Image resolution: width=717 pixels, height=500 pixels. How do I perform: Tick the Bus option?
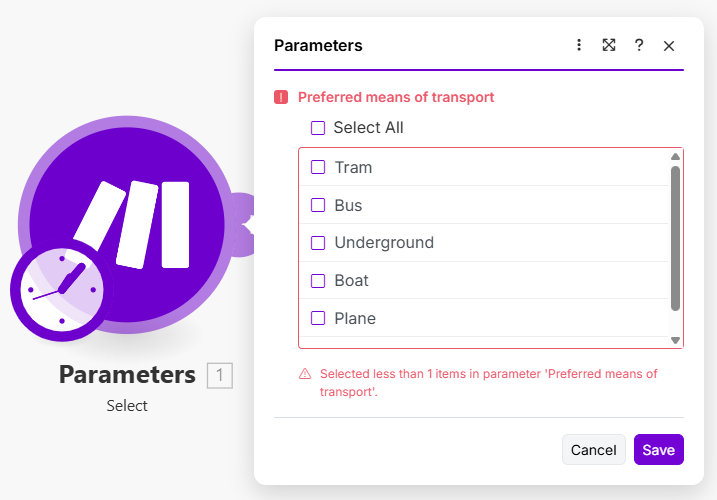(x=318, y=205)
